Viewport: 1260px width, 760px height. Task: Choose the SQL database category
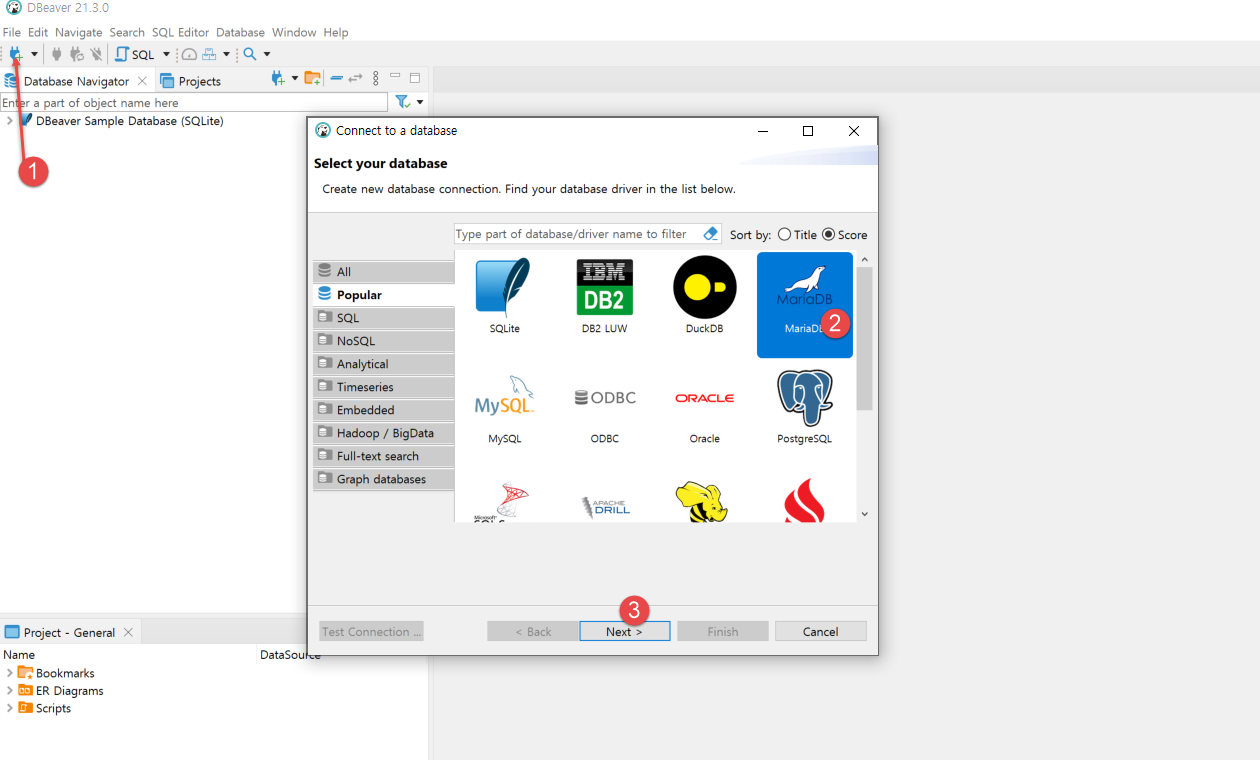pyautogui.click(x=384, y=318)
